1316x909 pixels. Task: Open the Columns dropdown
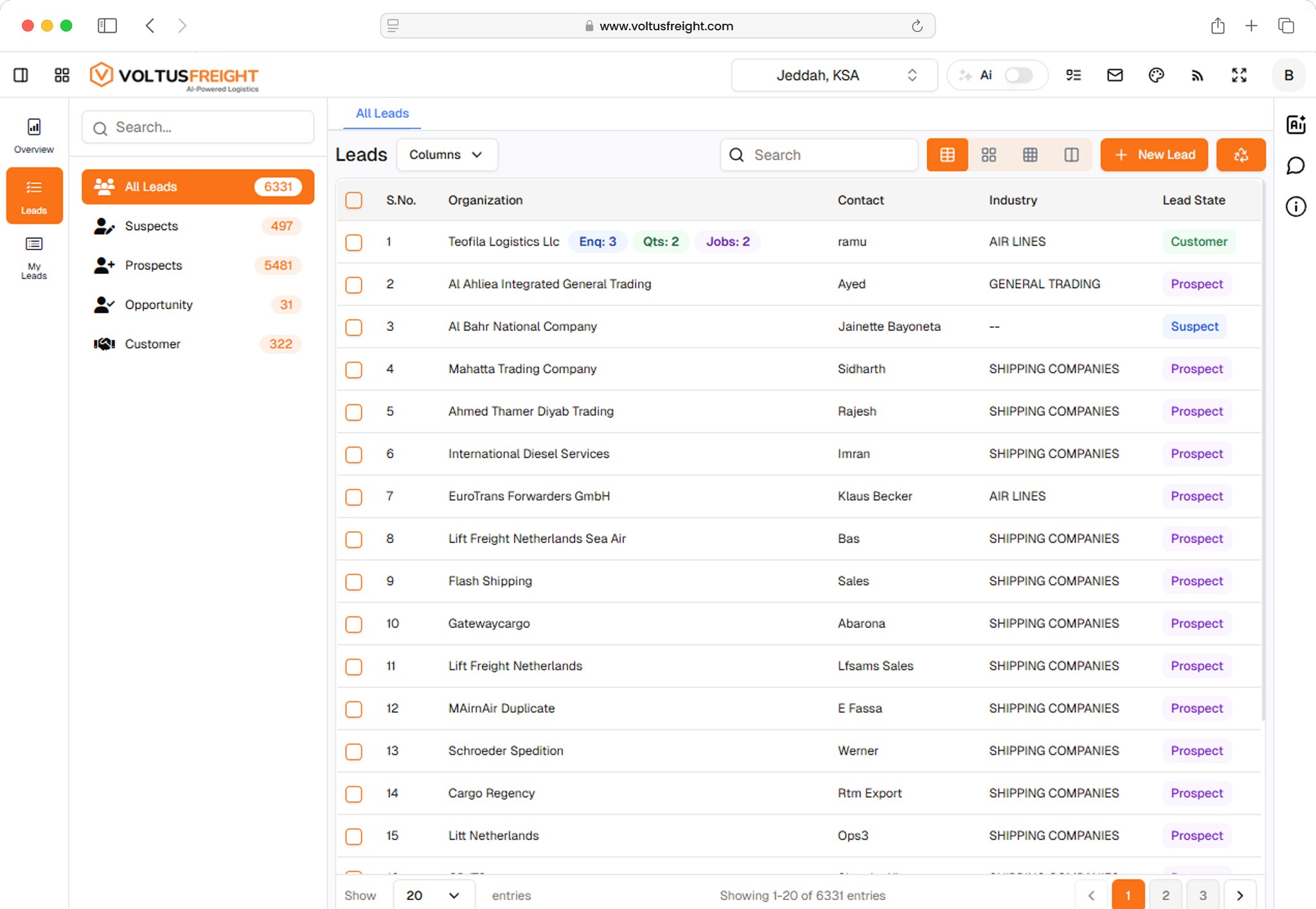coord(447,155)
